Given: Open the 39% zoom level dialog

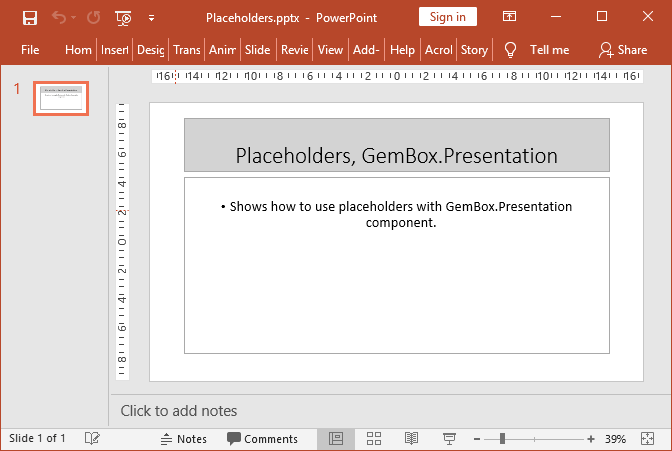Looking at the screenshot, I should (x=616, y=439).
